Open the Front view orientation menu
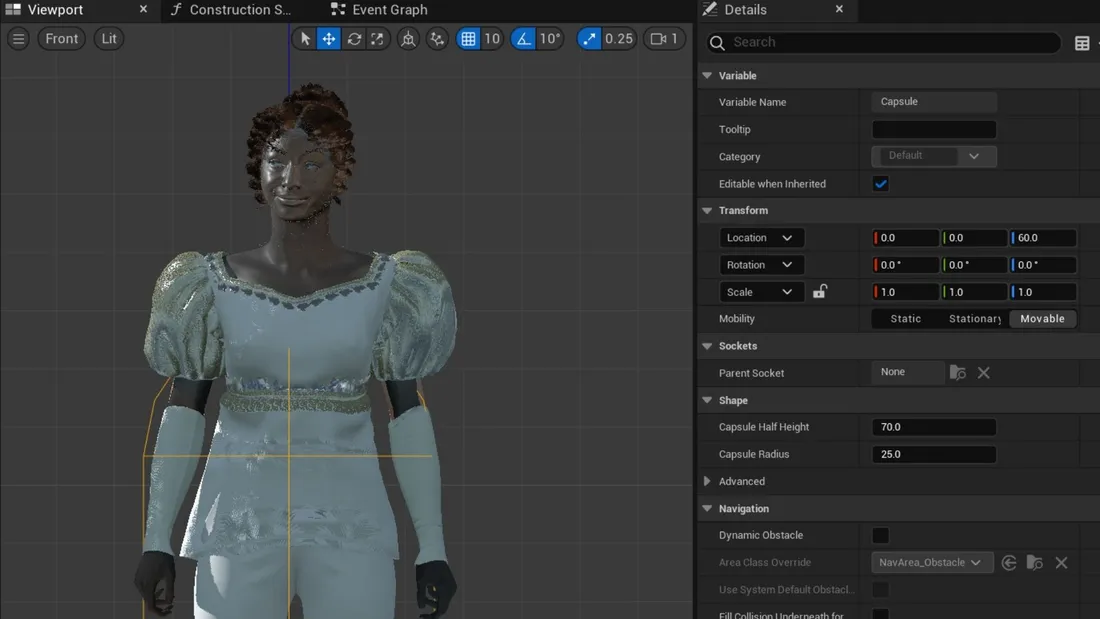 coord(62,39)
